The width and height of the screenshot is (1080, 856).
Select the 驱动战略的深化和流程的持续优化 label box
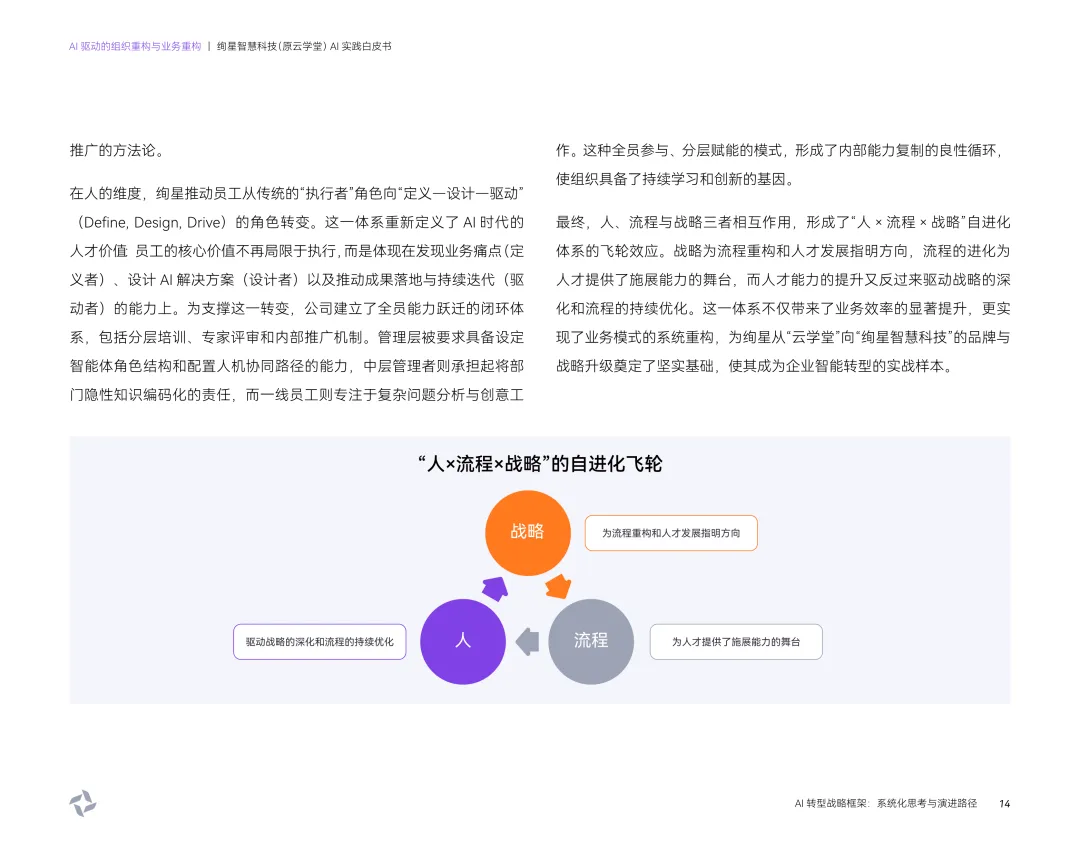pyautogui.click(x=320, y=642)
